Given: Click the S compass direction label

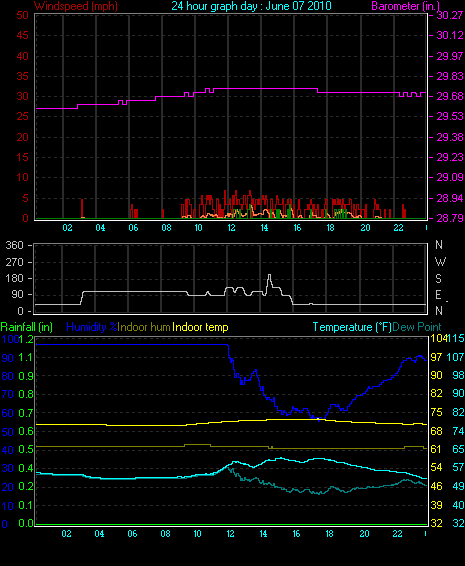Looking at the screenshot, I should click(x=438, y=279).
